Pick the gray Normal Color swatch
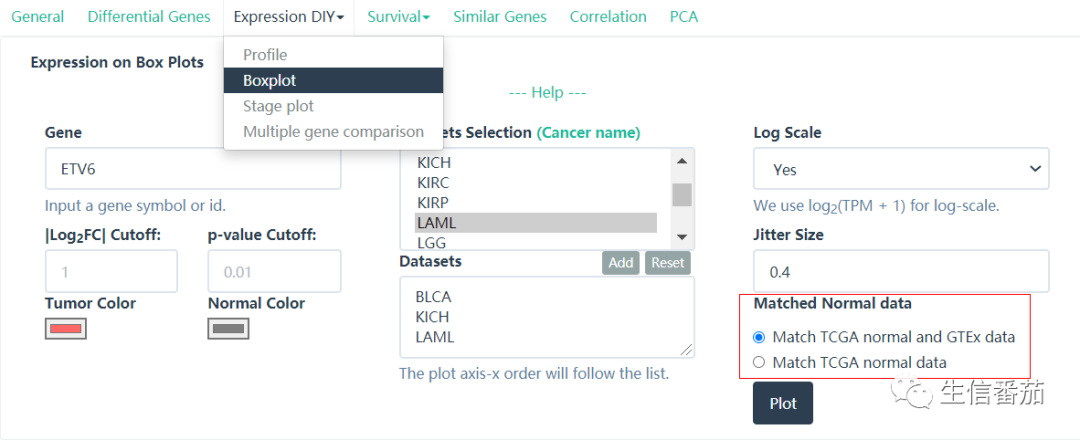The height and width of the screenshot is (440, 1080). (x=228, y=329)
